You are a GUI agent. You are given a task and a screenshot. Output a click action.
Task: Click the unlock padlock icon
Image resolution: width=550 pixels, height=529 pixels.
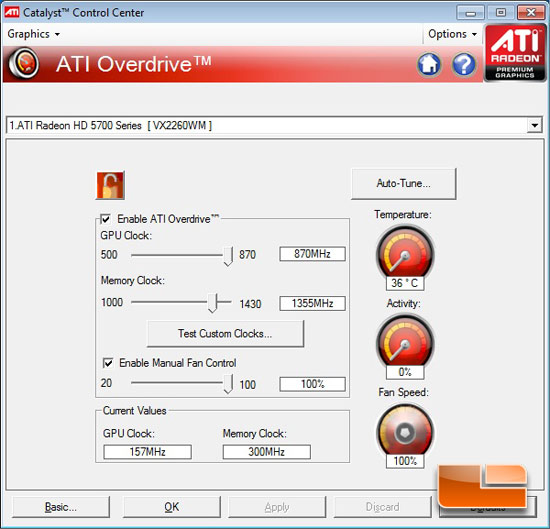click(110, 185)
